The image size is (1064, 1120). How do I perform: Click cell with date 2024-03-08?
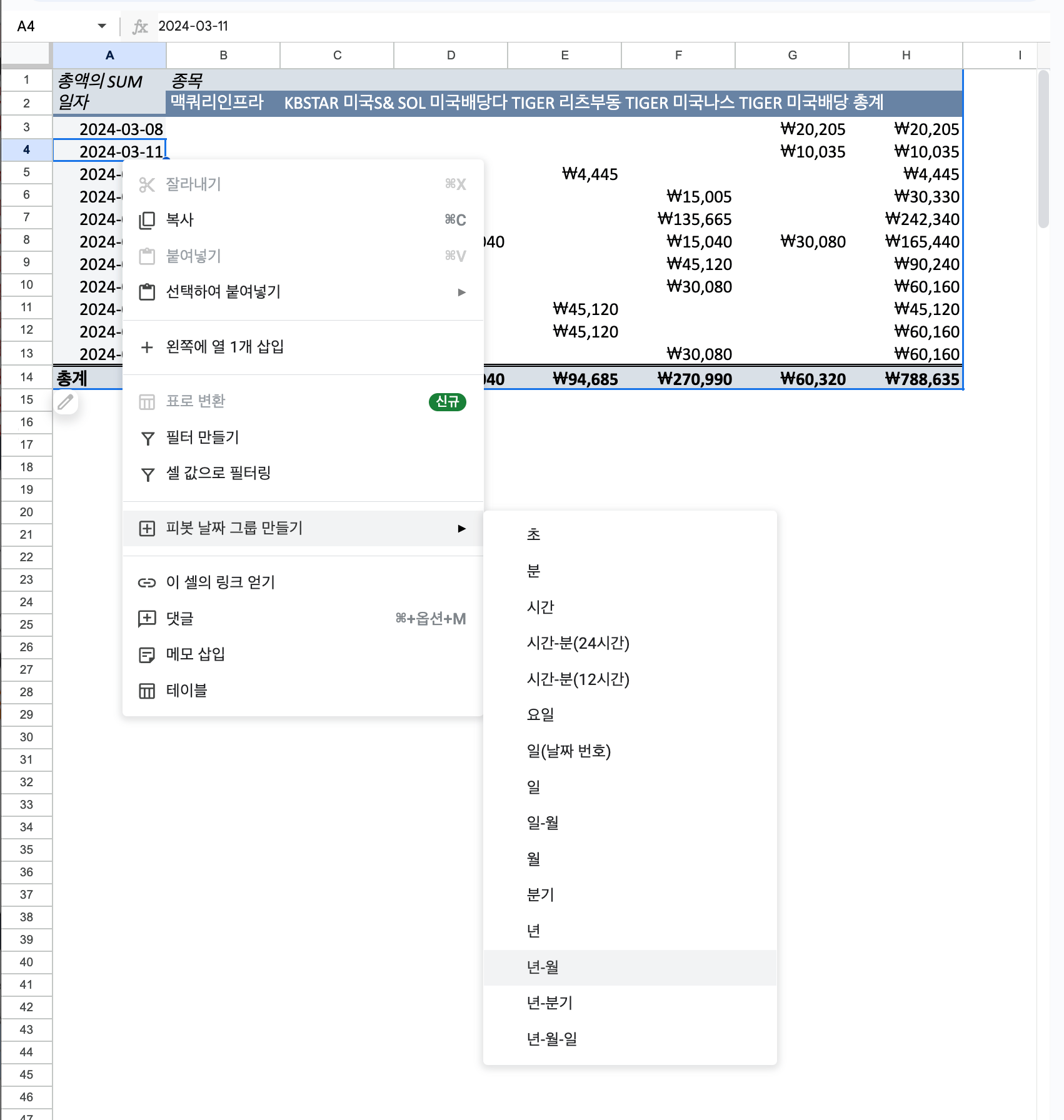point(109,129)
